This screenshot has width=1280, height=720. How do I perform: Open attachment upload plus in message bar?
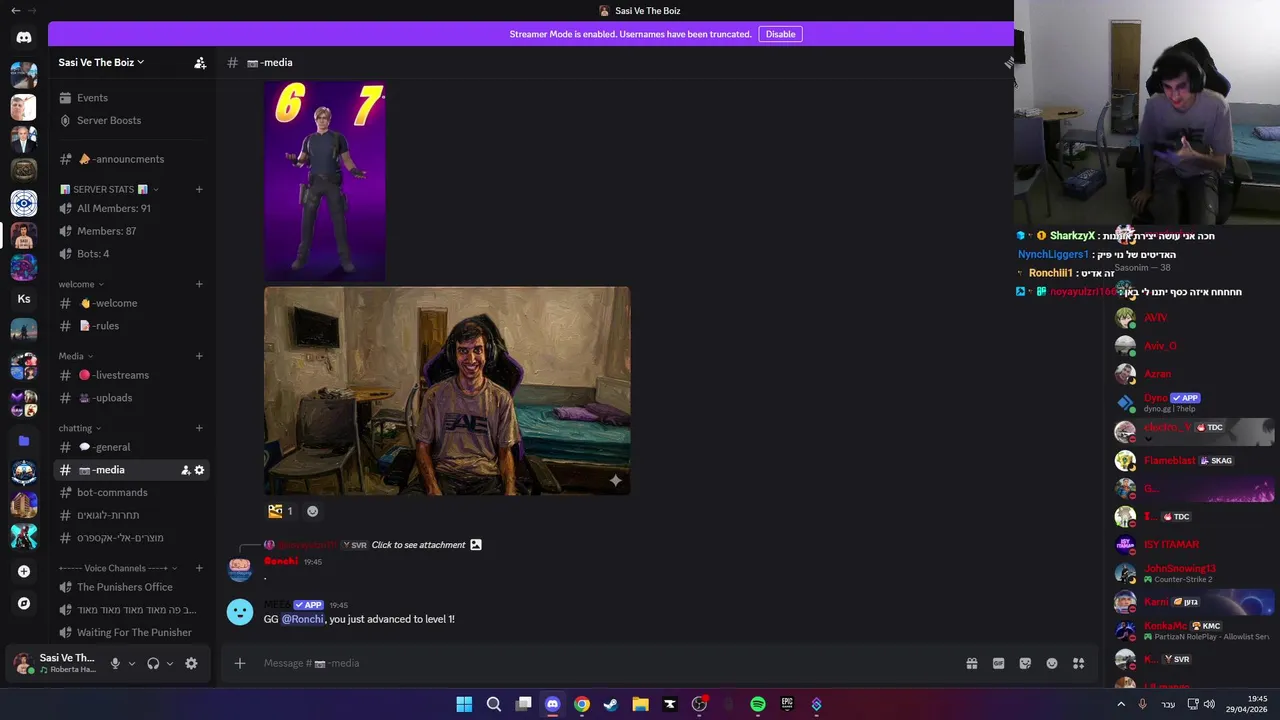(x=239, y=663)
